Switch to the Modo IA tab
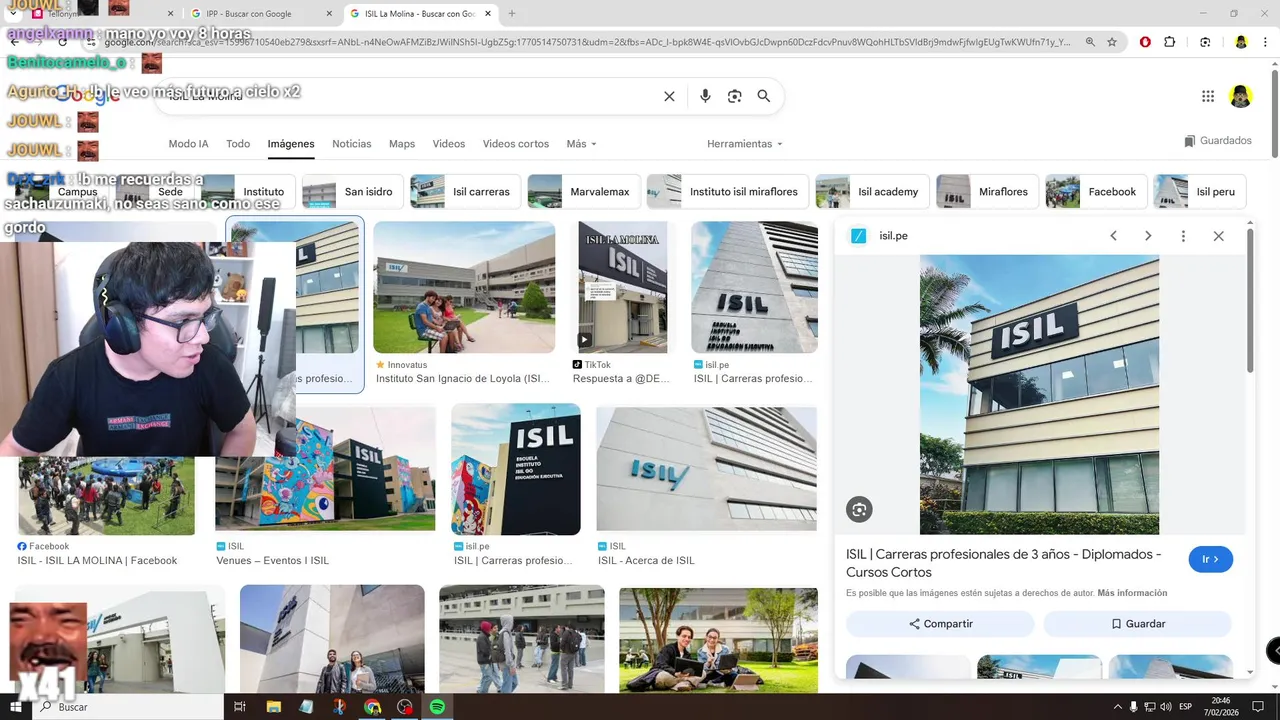 coord(188,144)
